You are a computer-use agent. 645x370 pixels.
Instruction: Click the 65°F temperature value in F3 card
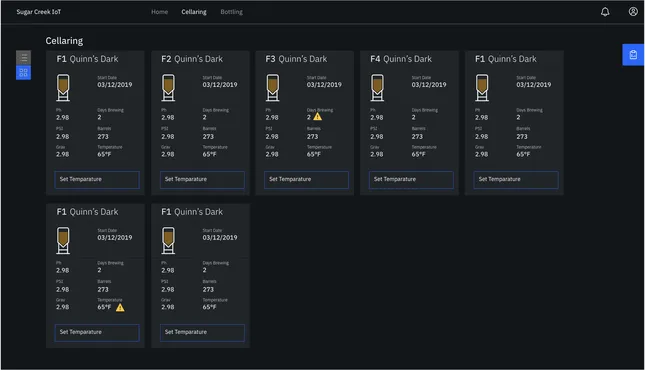[x=314, y=154]
